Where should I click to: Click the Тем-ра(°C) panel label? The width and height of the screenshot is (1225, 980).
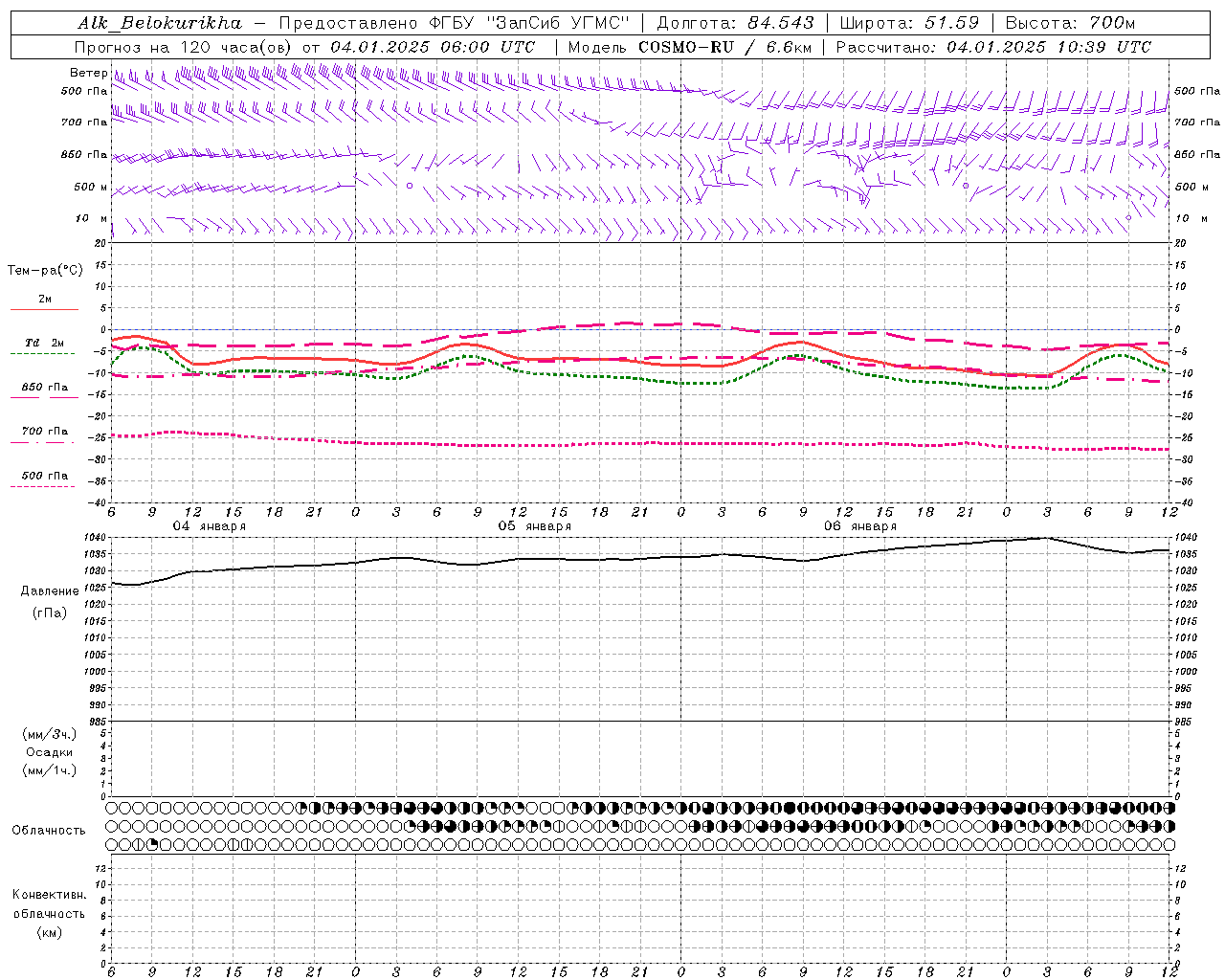45,270
